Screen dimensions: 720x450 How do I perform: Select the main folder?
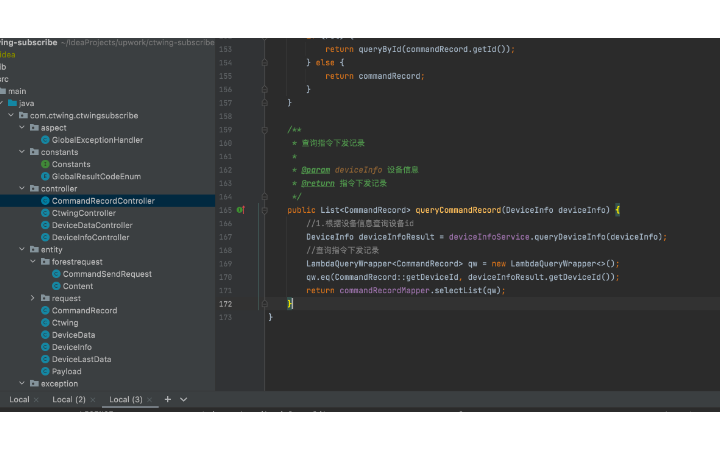coord(17,91)
